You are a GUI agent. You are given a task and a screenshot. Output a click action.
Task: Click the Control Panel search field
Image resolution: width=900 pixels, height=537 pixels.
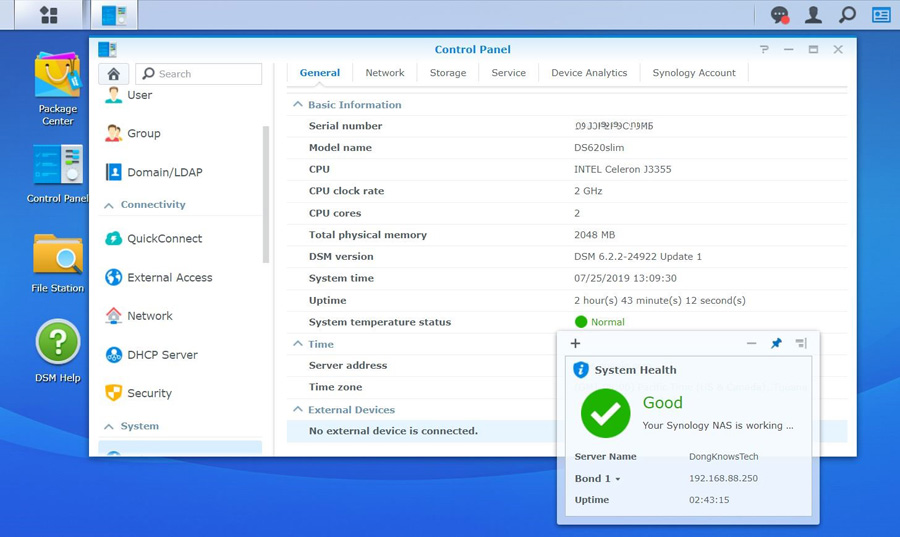coord(199,74)
